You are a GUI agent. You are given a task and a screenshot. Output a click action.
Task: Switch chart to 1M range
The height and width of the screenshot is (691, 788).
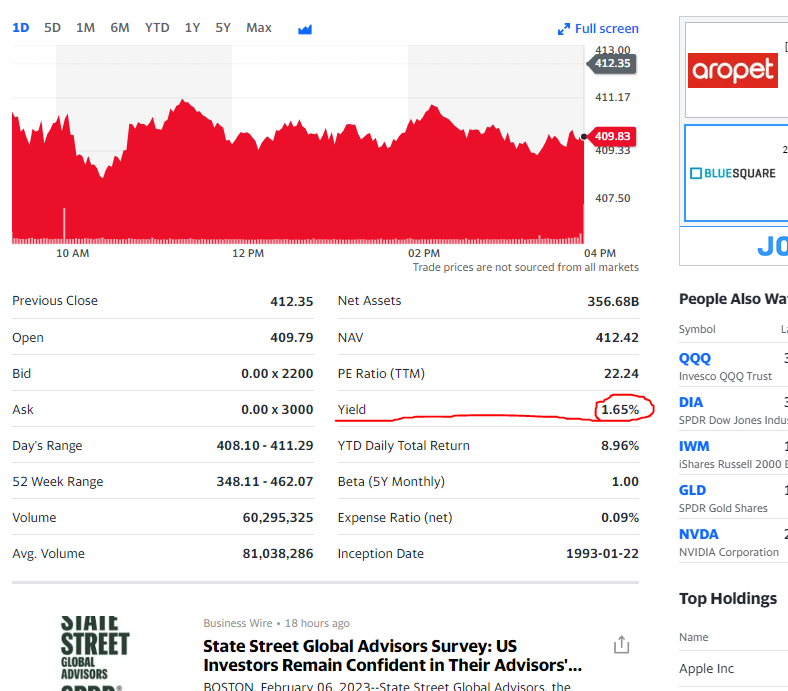coord(85,28)
